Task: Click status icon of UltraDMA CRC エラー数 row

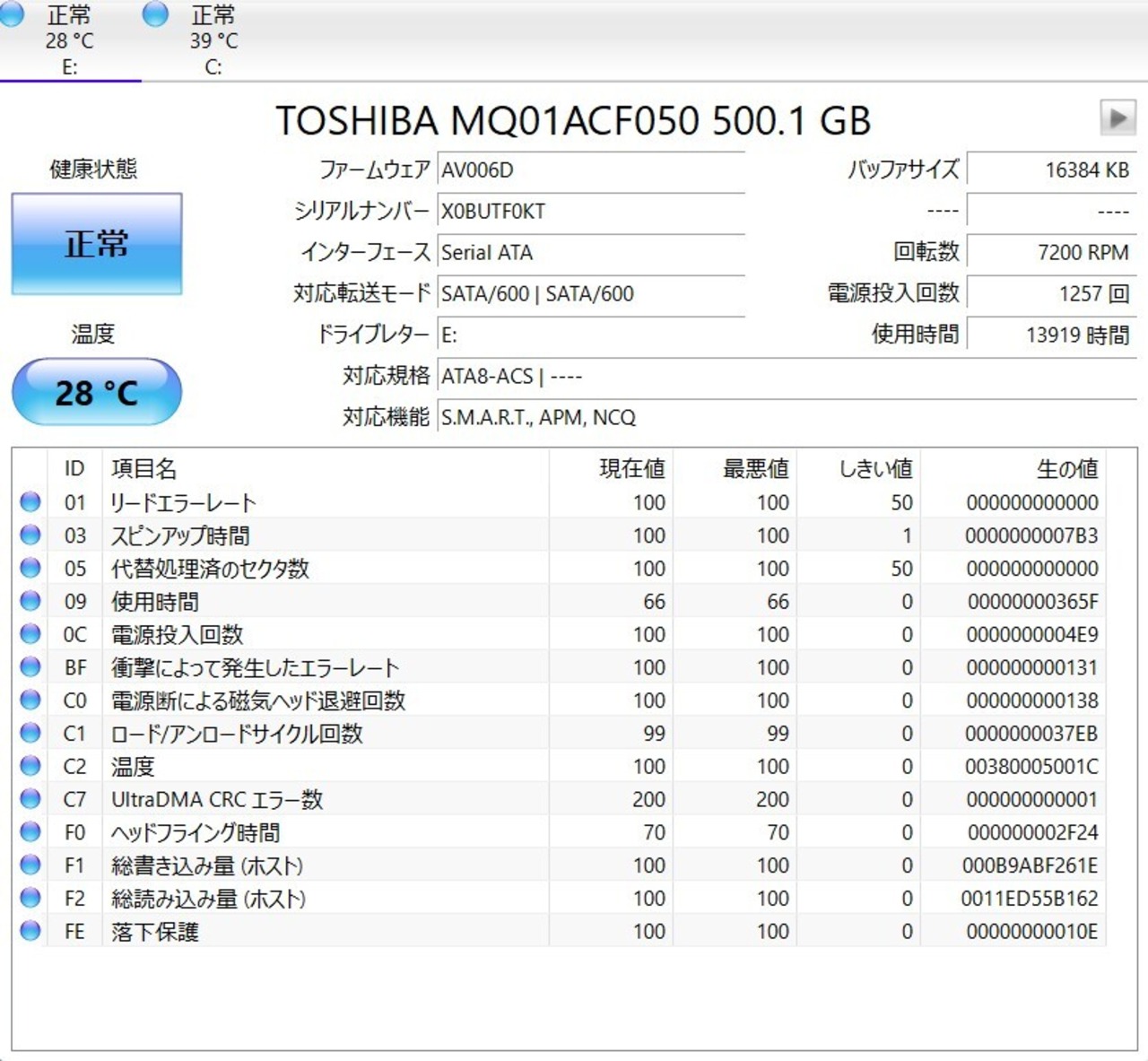Action: (x=30, y=799)
